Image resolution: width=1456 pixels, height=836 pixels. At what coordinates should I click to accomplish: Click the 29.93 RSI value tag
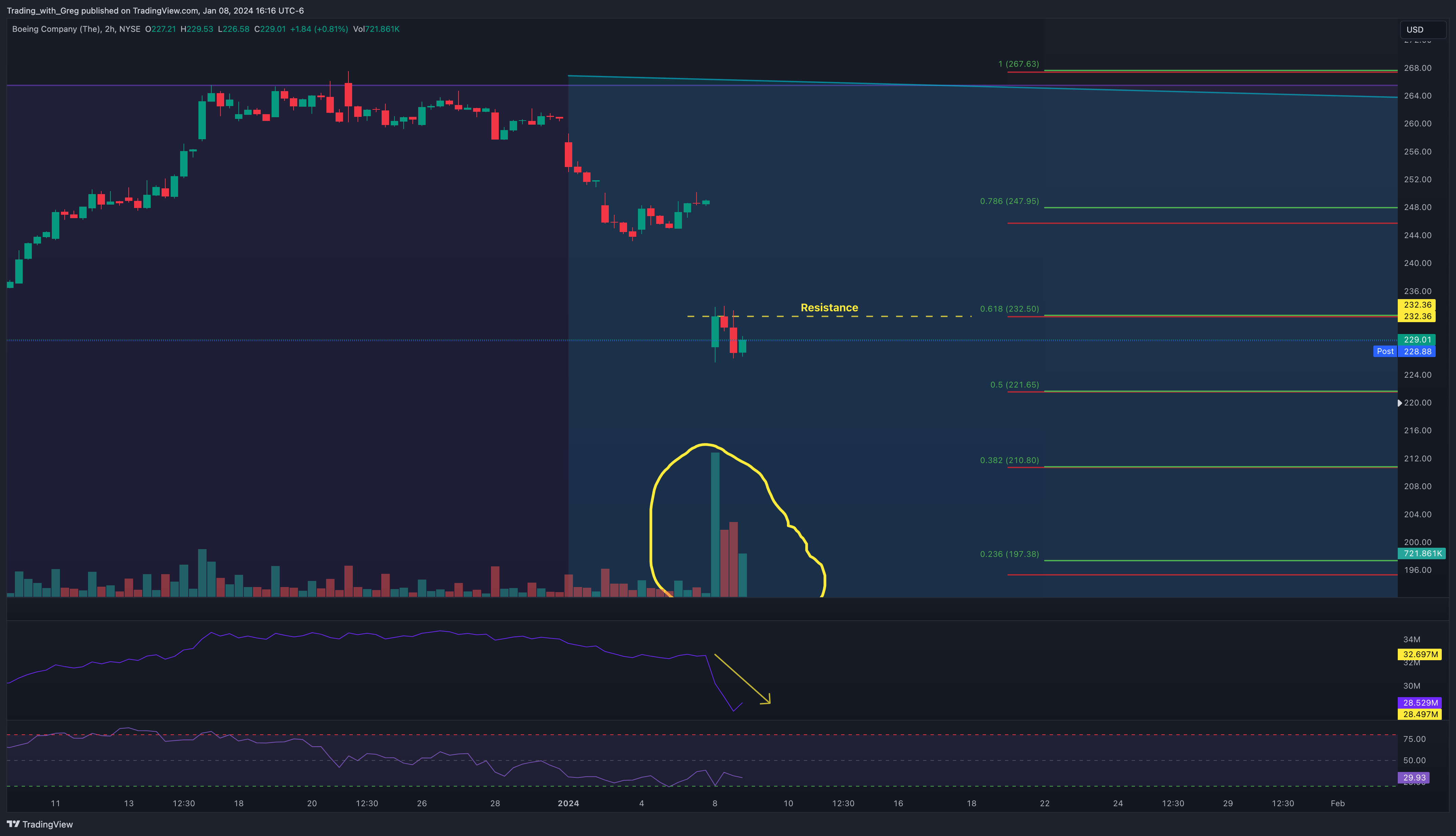click(1413, 777)
